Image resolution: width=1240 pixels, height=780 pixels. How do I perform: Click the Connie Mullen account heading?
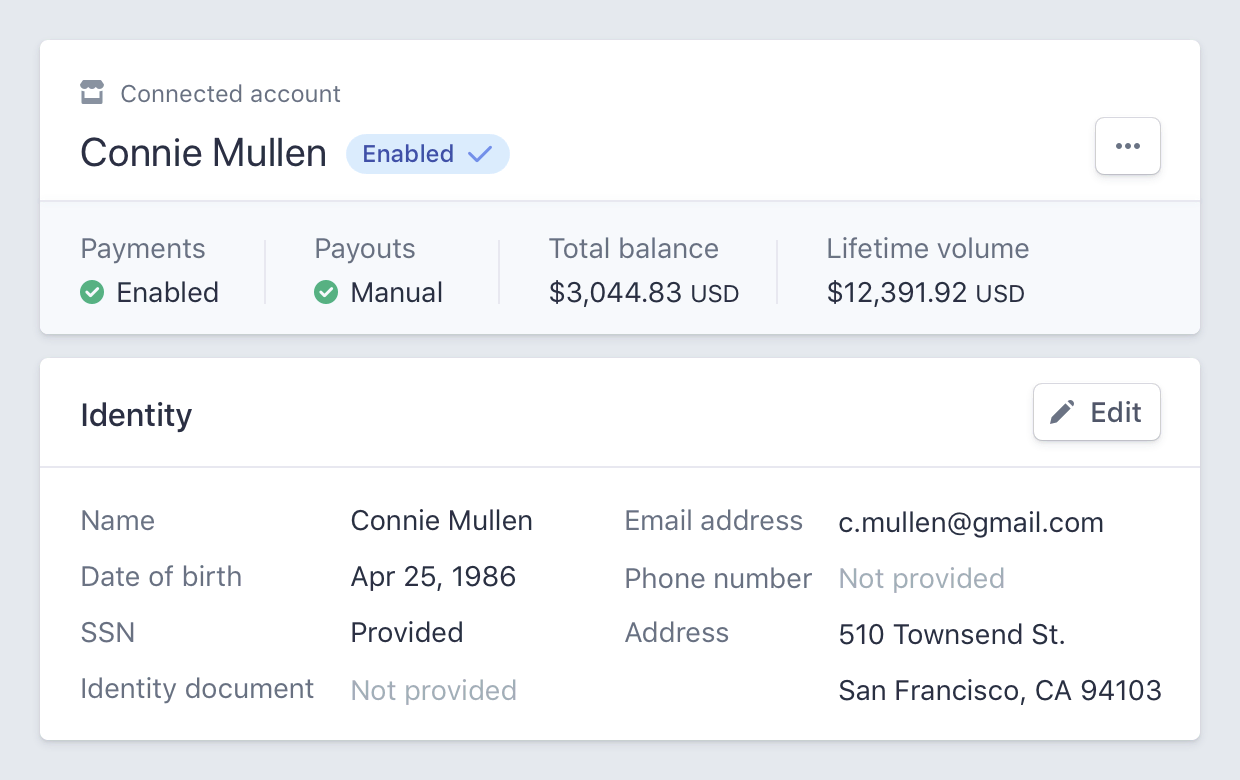pyautogui.click(x=204, y=153)
